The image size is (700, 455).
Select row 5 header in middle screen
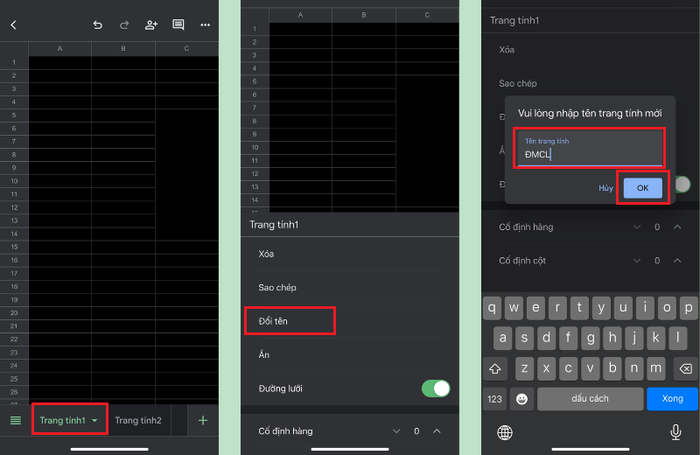tap(254, 81)
